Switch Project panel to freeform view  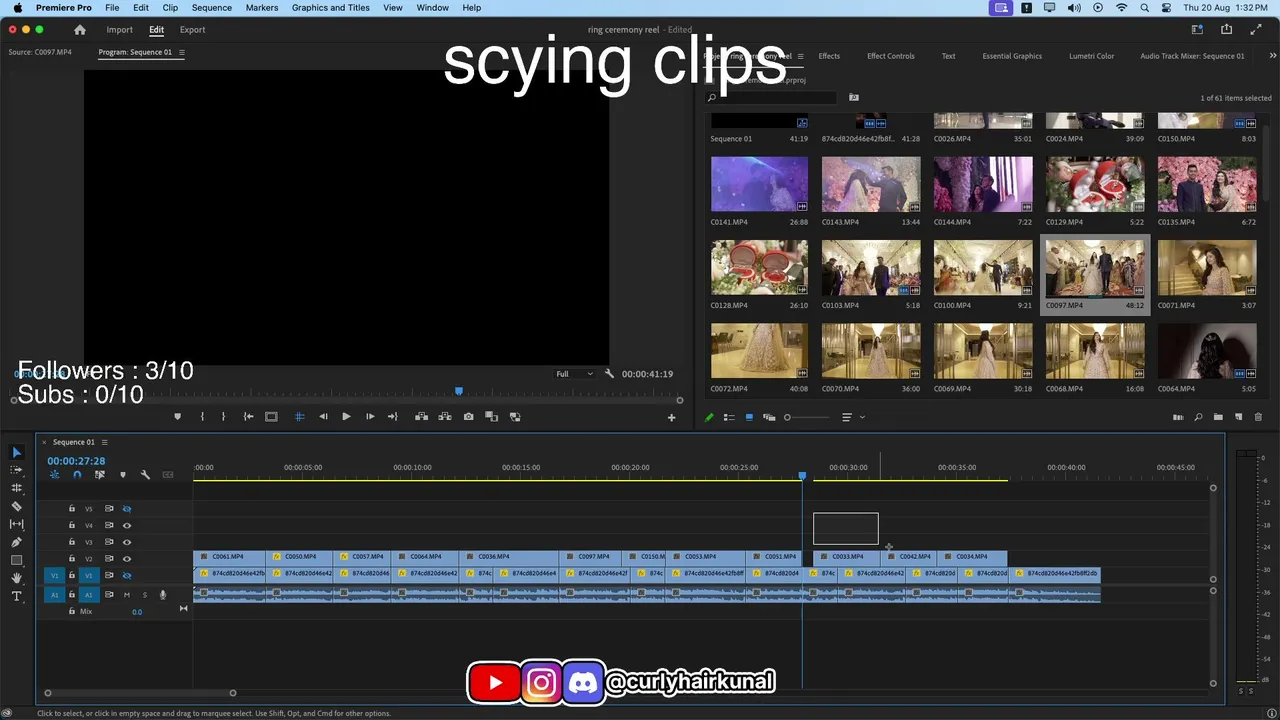[769, 417]
